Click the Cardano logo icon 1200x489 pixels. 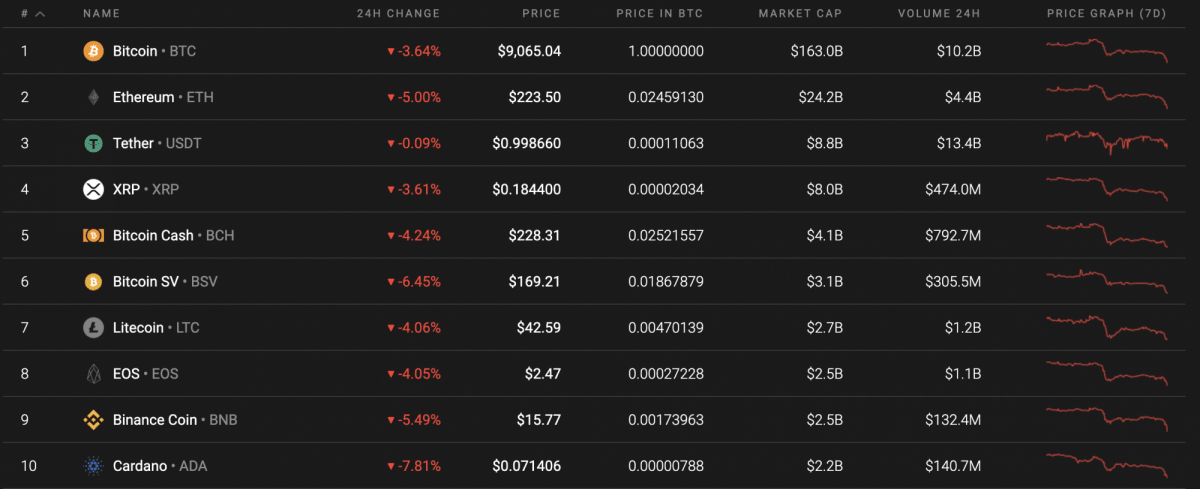tap(93, 466)
